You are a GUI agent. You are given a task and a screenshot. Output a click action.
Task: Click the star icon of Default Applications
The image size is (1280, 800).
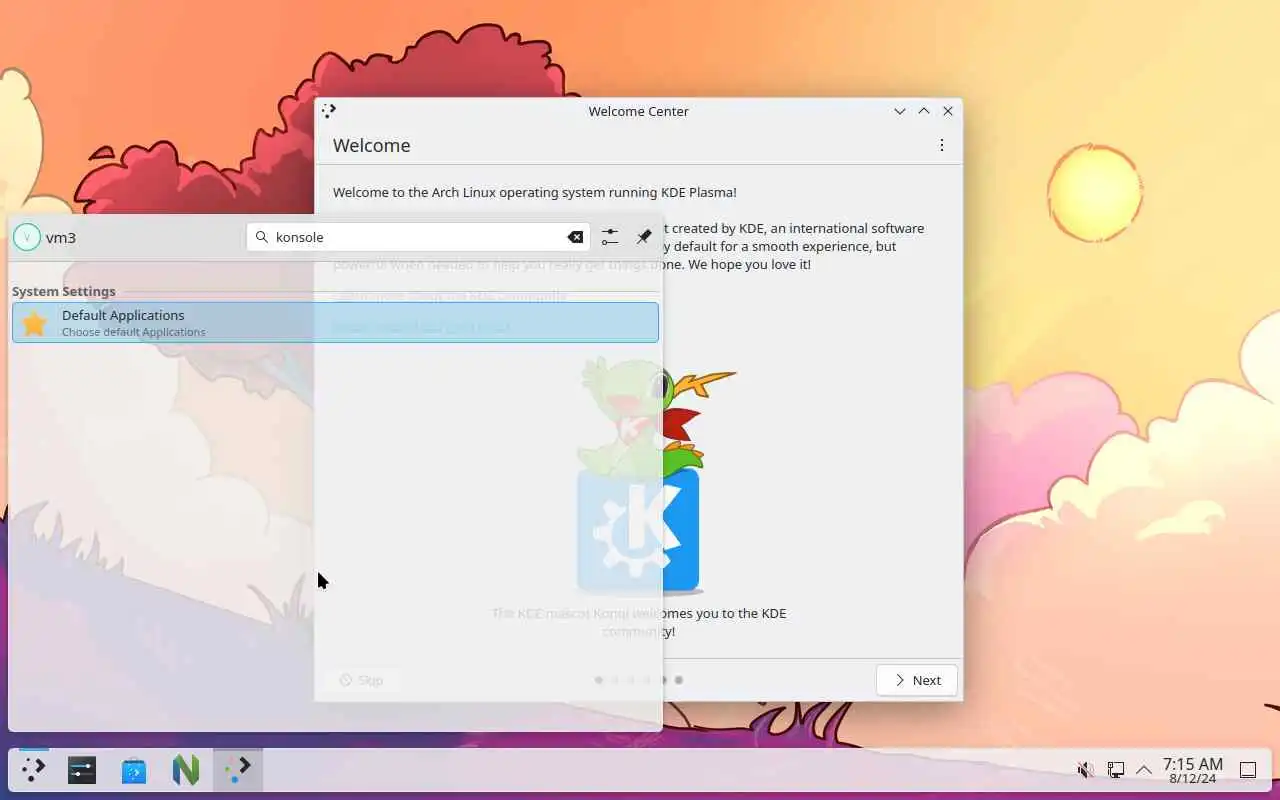tap(35, 323)
